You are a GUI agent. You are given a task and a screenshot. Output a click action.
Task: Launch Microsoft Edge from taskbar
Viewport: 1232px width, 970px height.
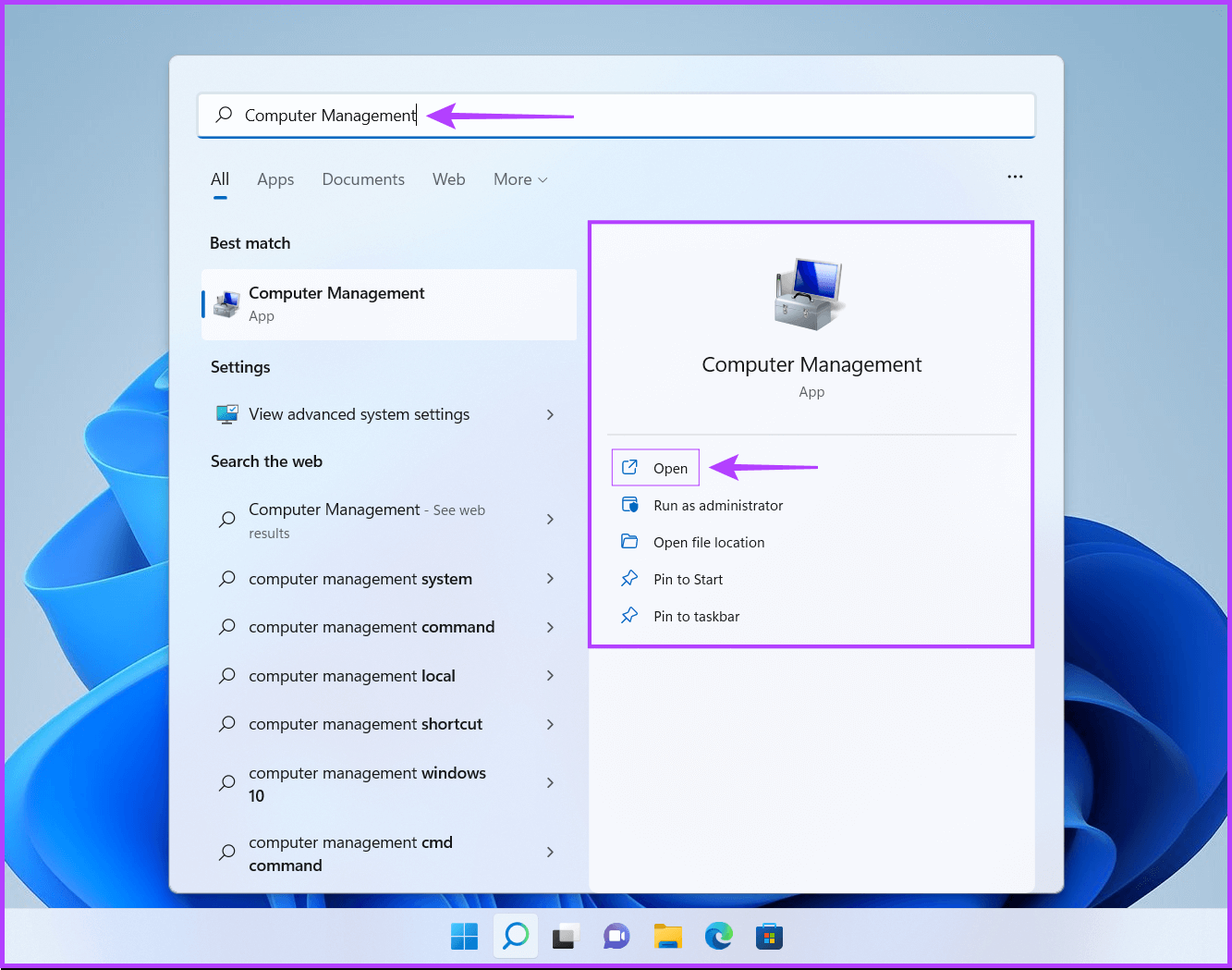pos(718,937)
